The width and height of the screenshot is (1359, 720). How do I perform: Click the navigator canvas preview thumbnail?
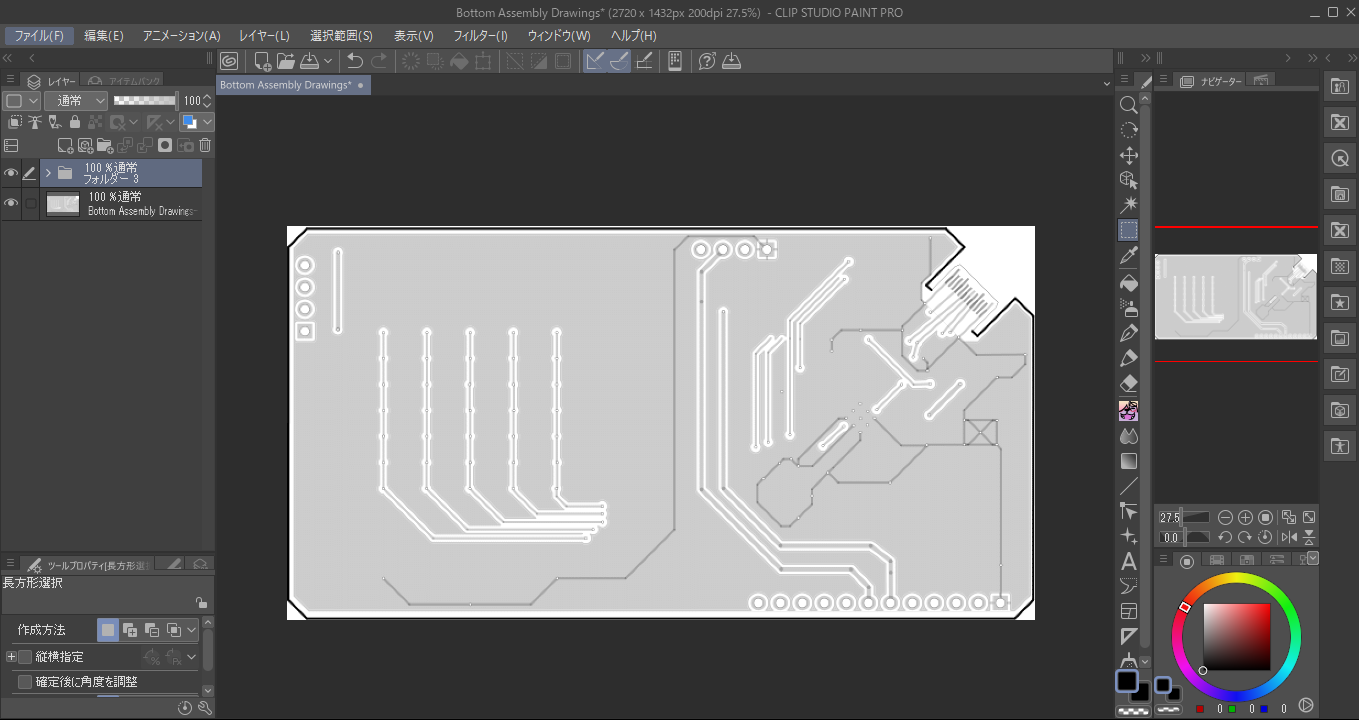coord(1235,296)
